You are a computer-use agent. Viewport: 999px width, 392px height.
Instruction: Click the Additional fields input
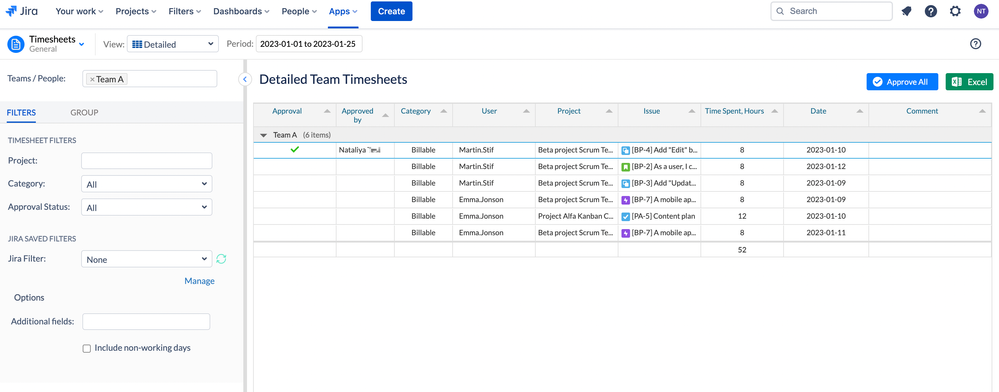pyautogui.click(x=147, y=321)
